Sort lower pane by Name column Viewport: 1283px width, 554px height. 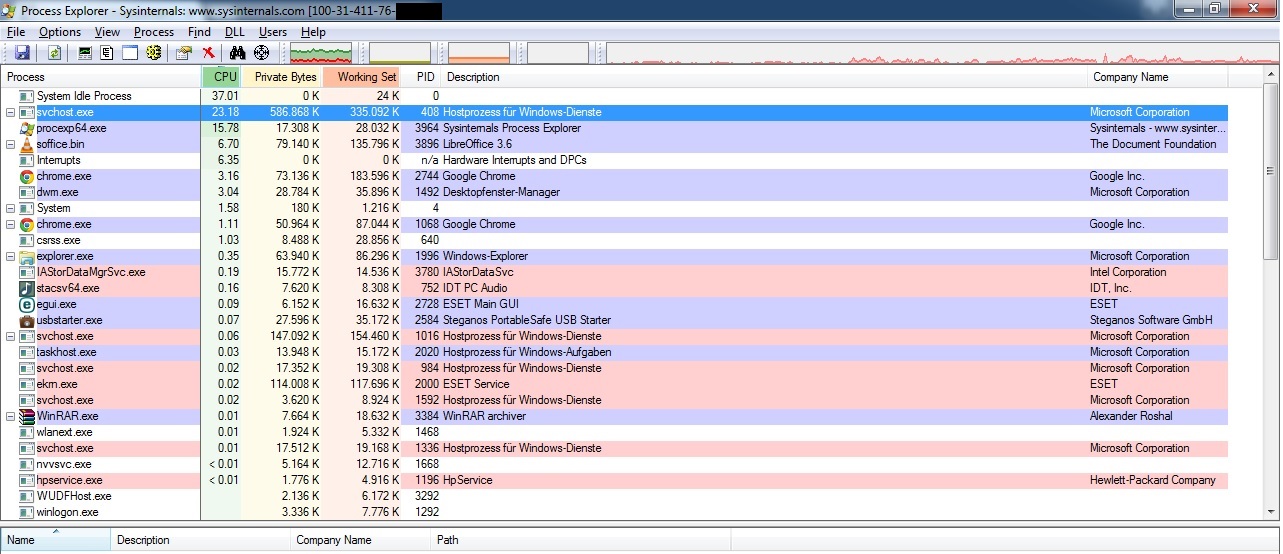[55, 540]
